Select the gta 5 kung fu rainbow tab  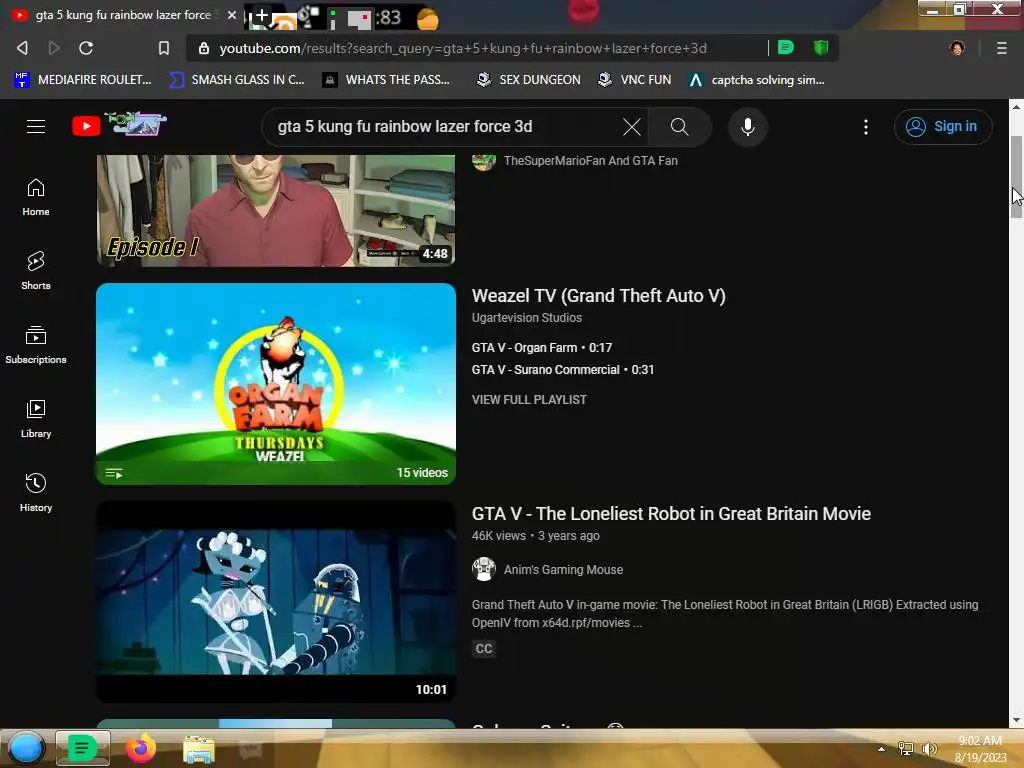click(123, 14)
